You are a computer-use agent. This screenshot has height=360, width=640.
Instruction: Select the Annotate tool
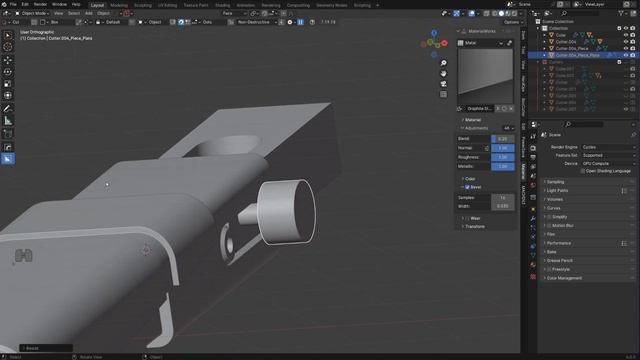click(7, 109)
